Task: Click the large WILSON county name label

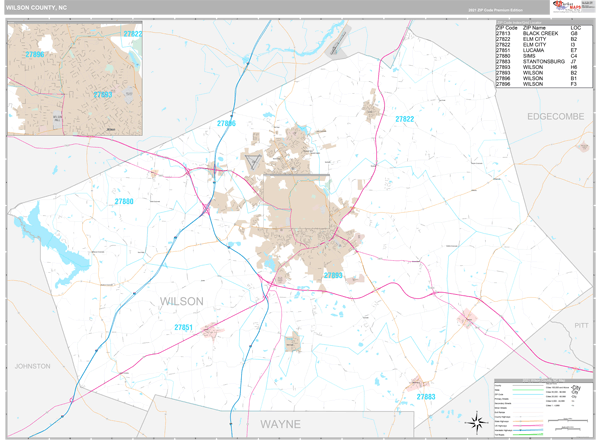Action: (181, 301)
